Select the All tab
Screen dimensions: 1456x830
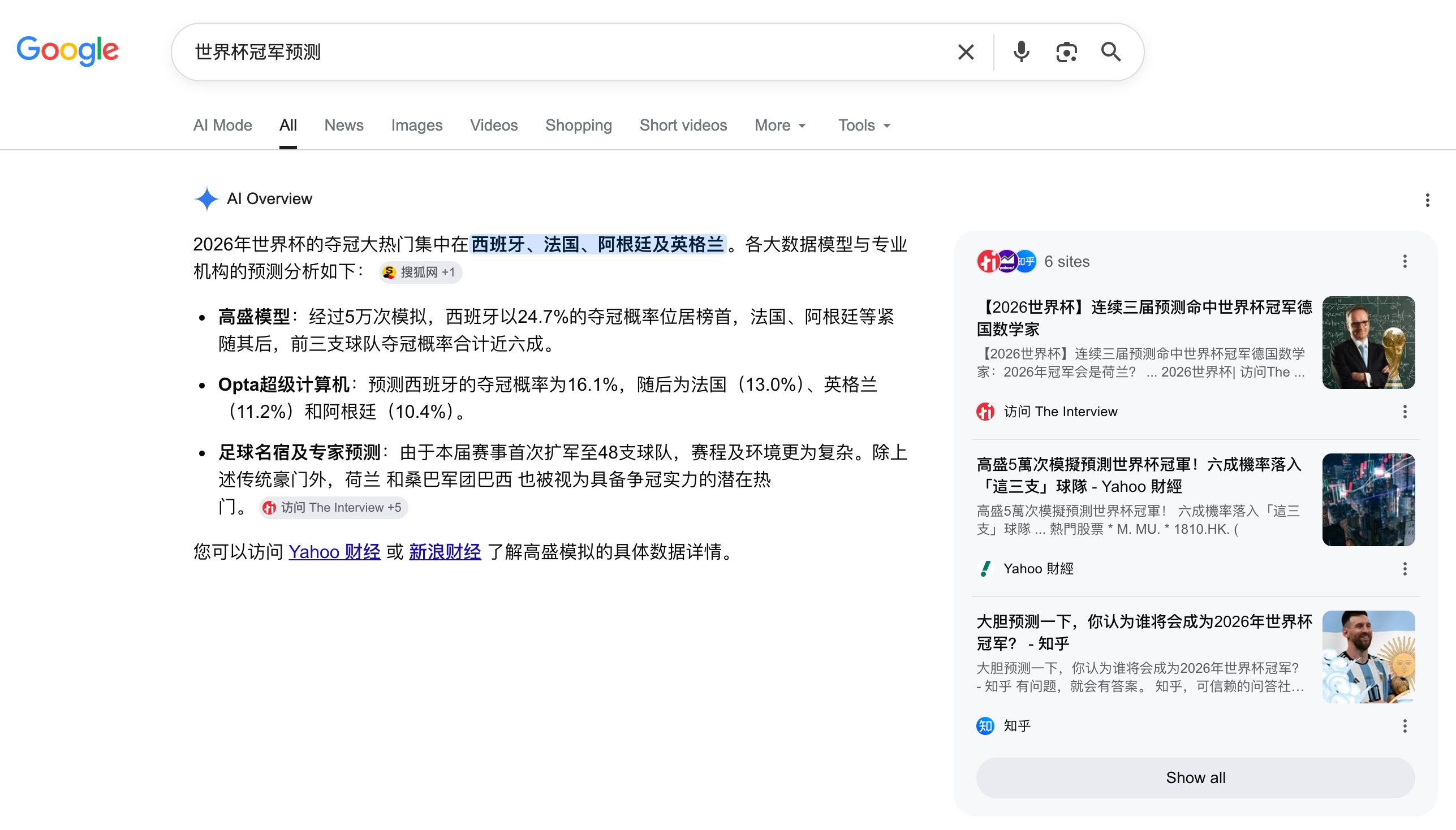click(x=288, y=126)
